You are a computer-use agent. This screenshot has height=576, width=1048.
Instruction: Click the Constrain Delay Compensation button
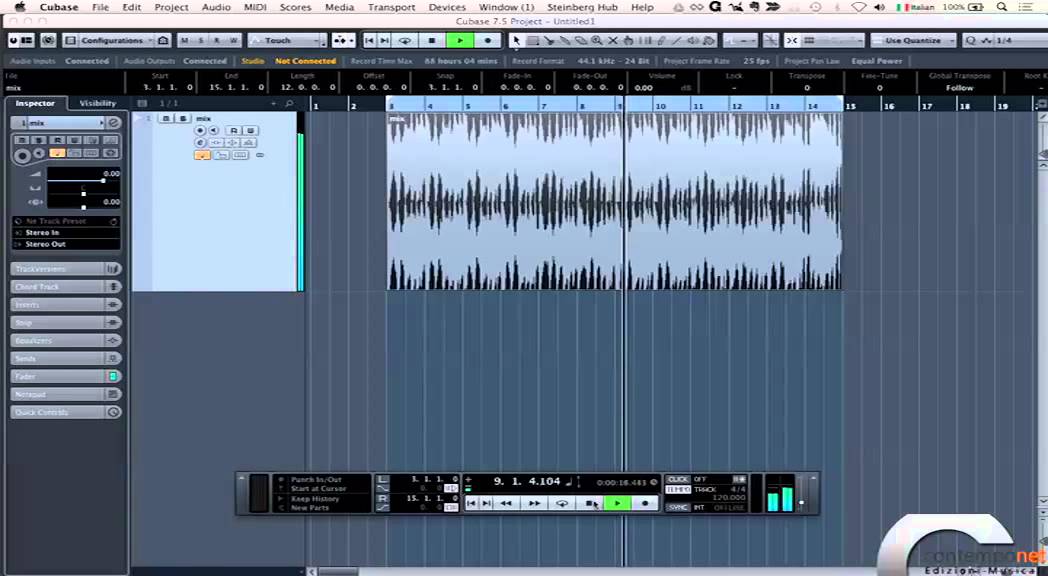[48, 41]
